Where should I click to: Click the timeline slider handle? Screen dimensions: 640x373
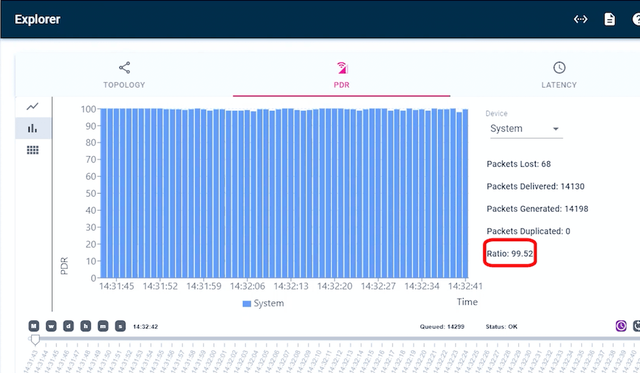pos(35,340)
